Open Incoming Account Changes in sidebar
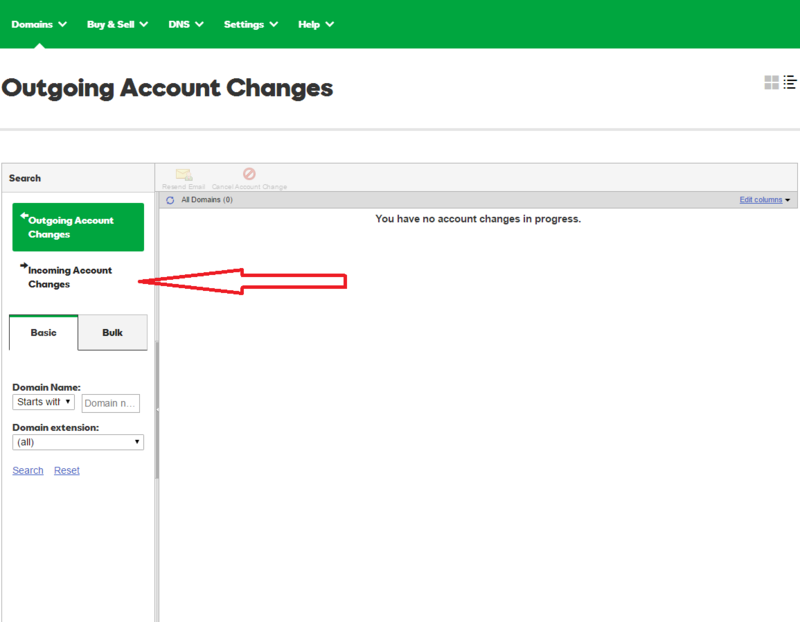This screenshot has height=622, width=800. point(70,277)
